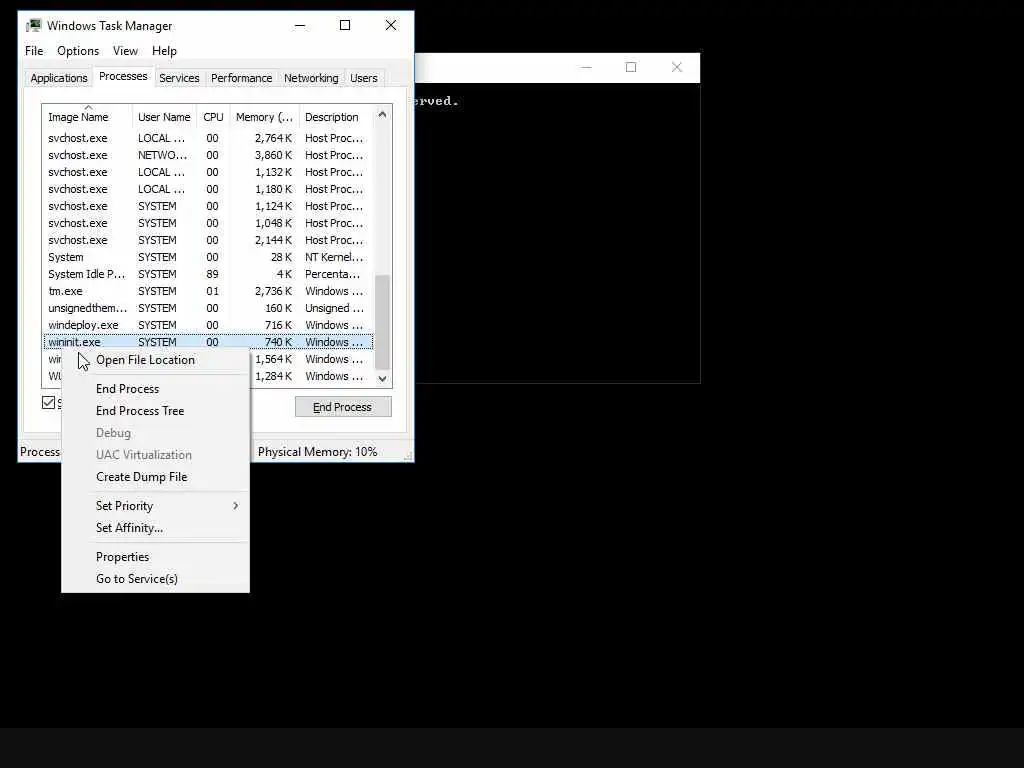Click the End Process button
This screenshot has height=768, width=1024.
[343, 407]
